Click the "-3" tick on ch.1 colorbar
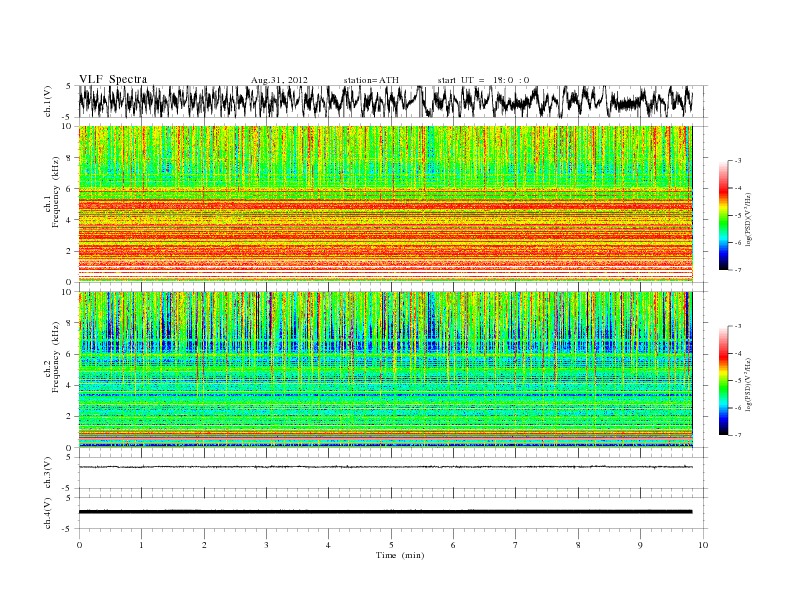This screenshot has height=612, width=792. (737, 161)
